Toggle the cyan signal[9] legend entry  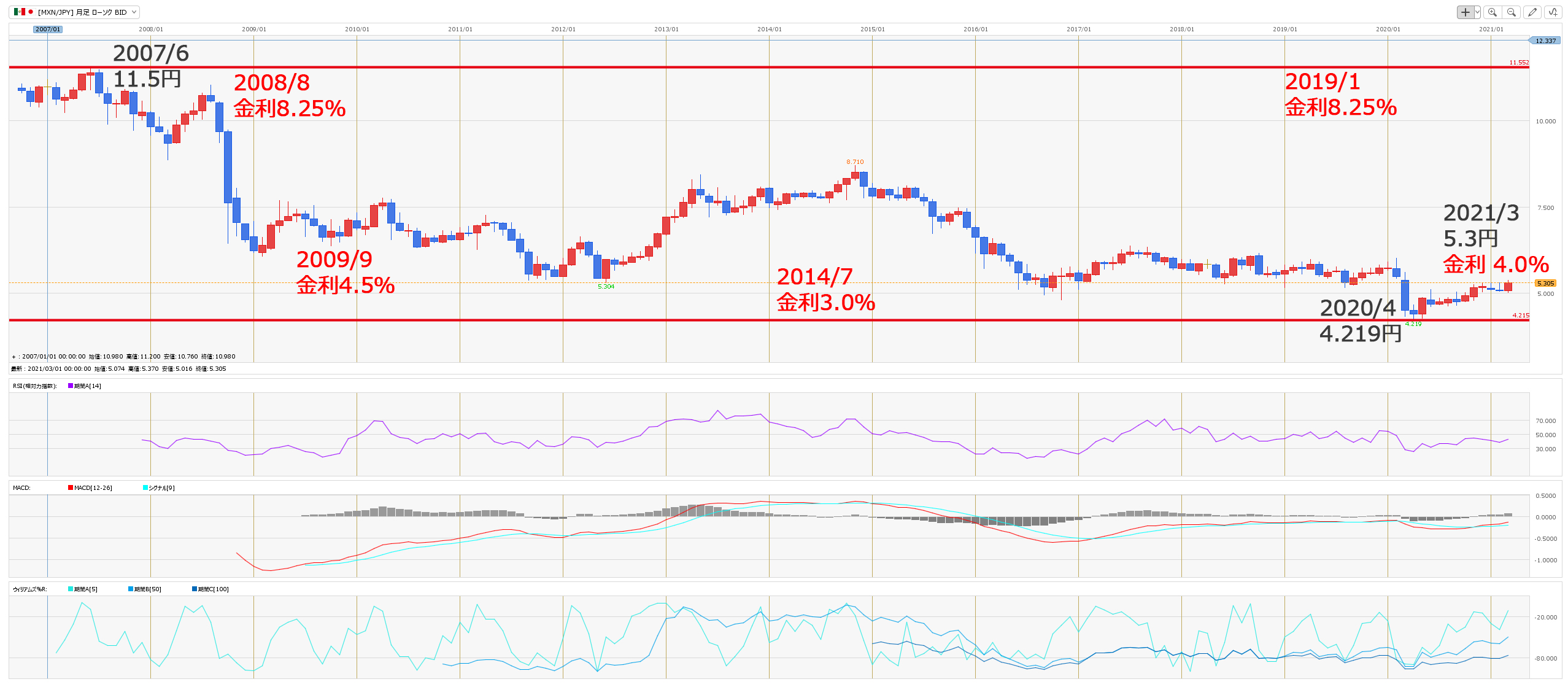click(x=161, y=487)
